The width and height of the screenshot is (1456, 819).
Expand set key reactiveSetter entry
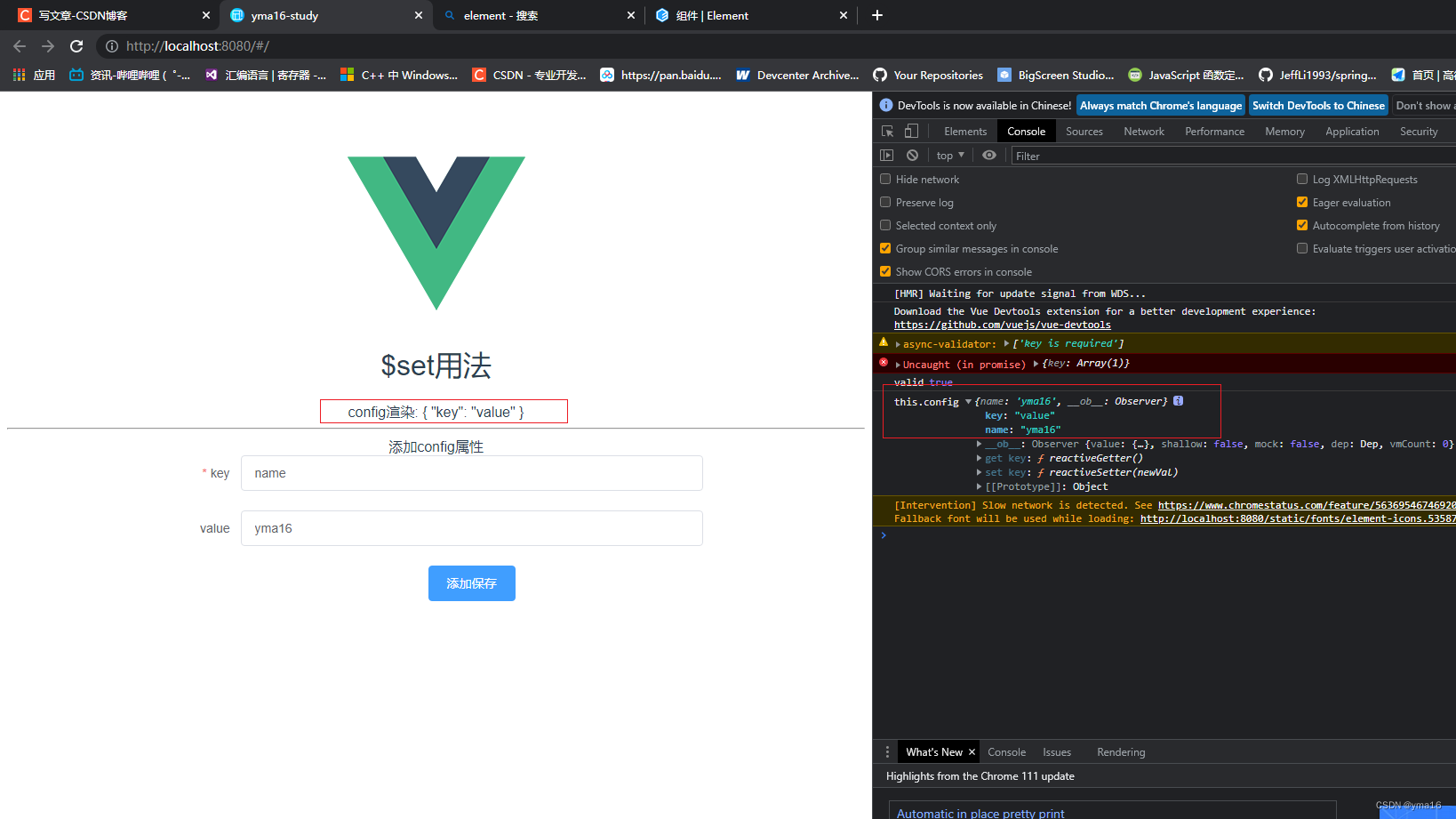980,472
